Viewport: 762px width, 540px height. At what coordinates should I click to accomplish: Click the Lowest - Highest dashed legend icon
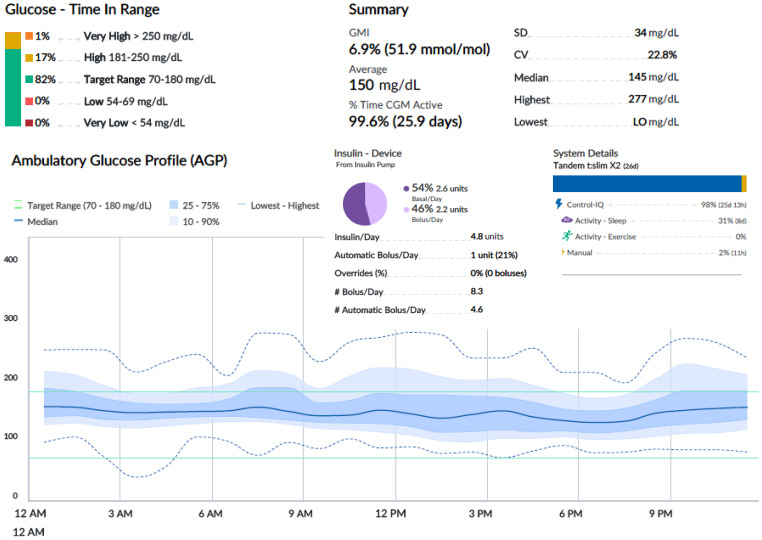click(241, 205)
